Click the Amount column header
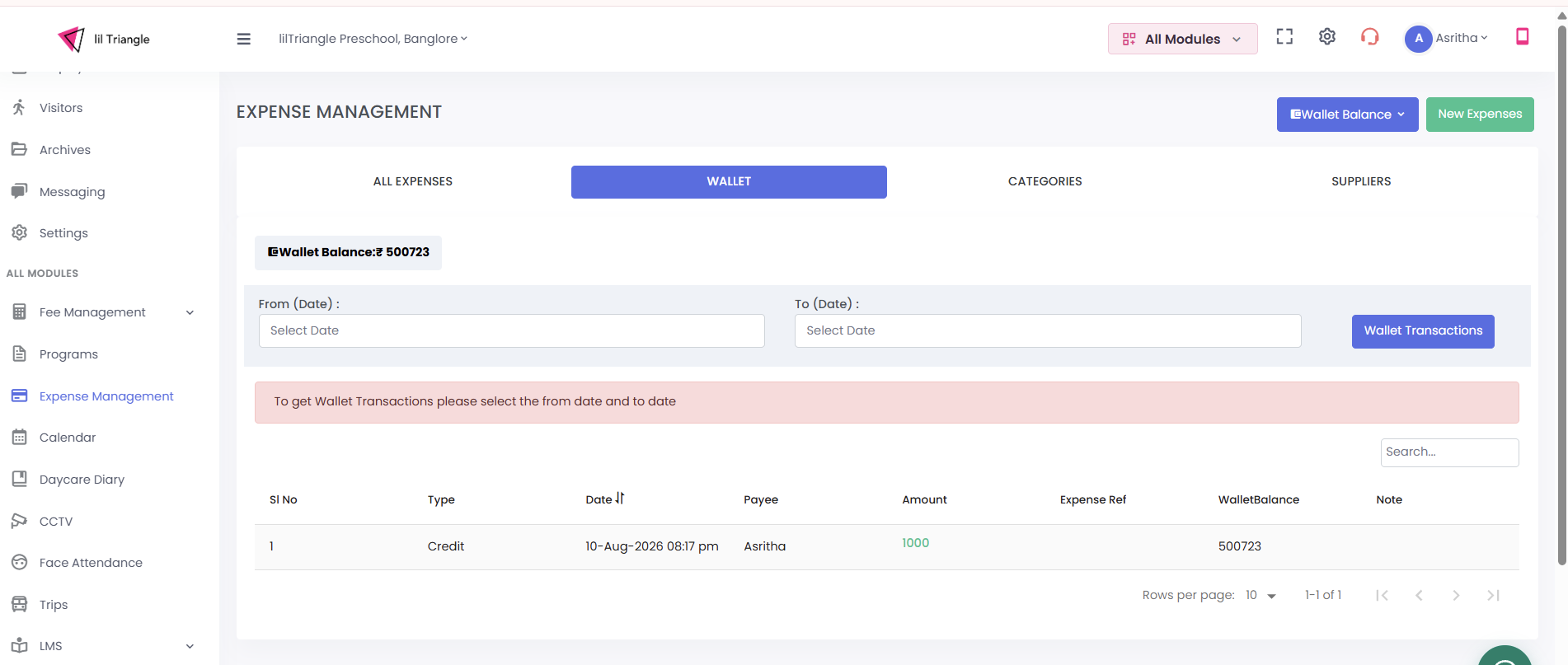 point(924,499)
